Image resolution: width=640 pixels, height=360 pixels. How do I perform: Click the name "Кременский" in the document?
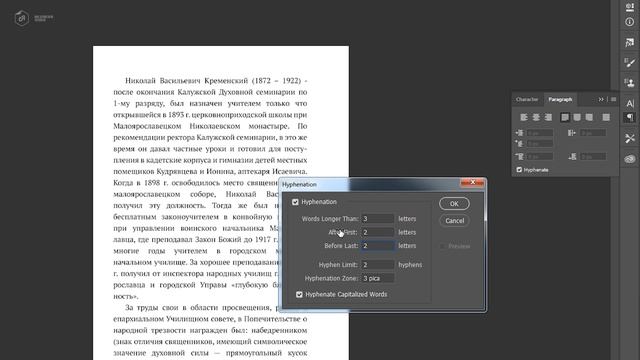pyautogui.click(x=226, y=81)
